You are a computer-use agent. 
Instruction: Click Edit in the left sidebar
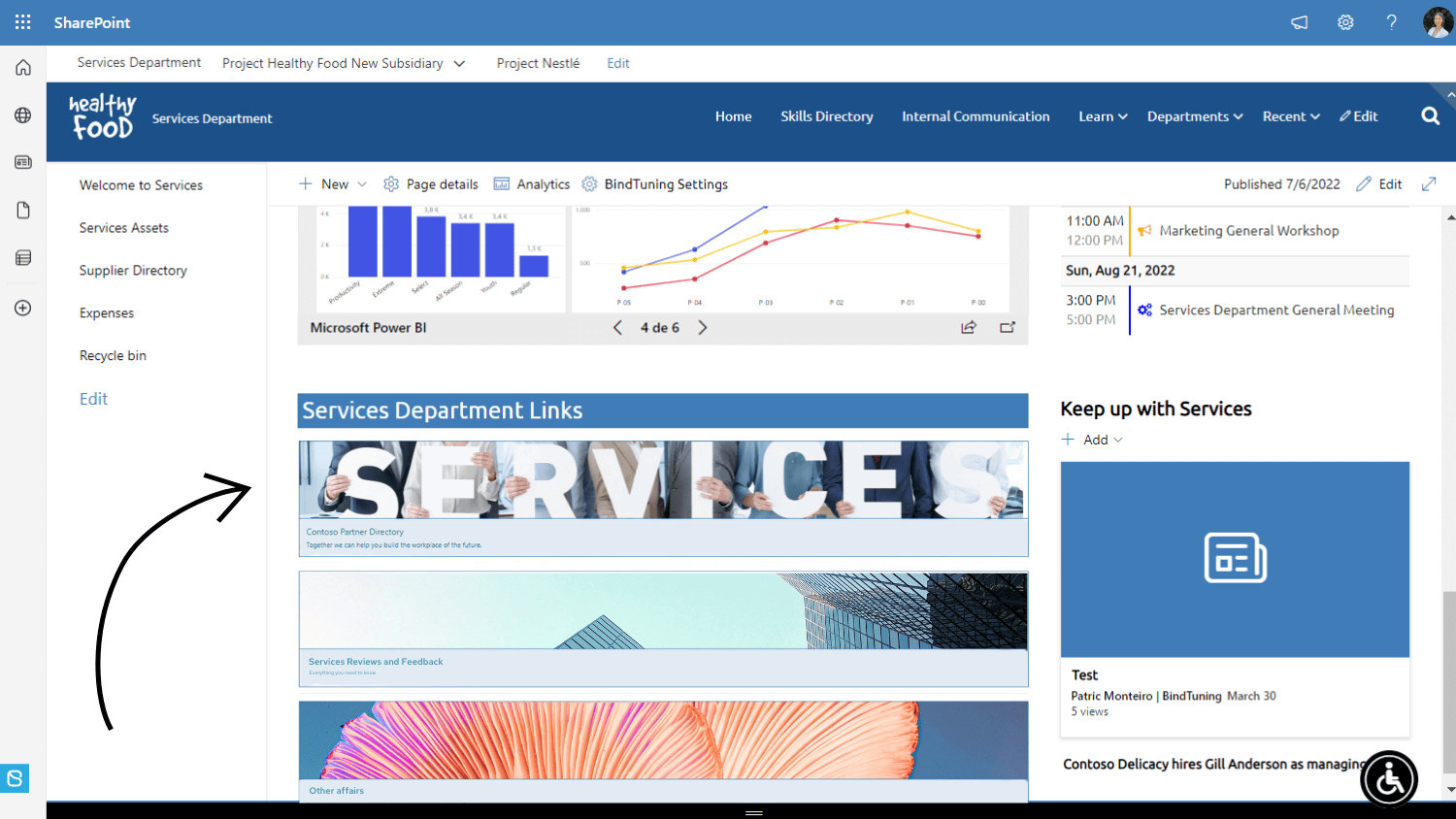pos(93,399)
